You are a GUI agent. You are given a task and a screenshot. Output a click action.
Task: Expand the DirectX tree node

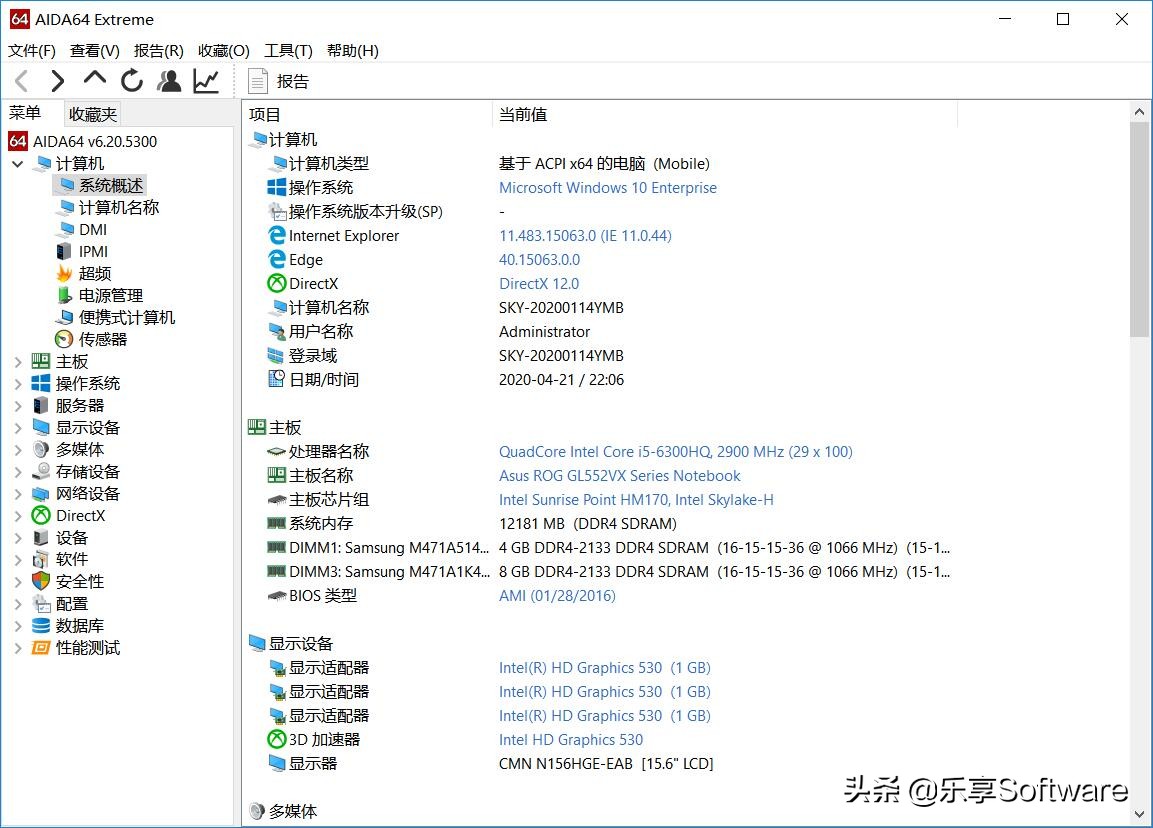point(17,515)
